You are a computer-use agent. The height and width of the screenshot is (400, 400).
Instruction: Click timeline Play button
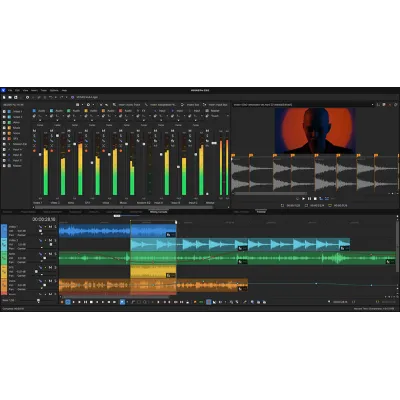79,302
